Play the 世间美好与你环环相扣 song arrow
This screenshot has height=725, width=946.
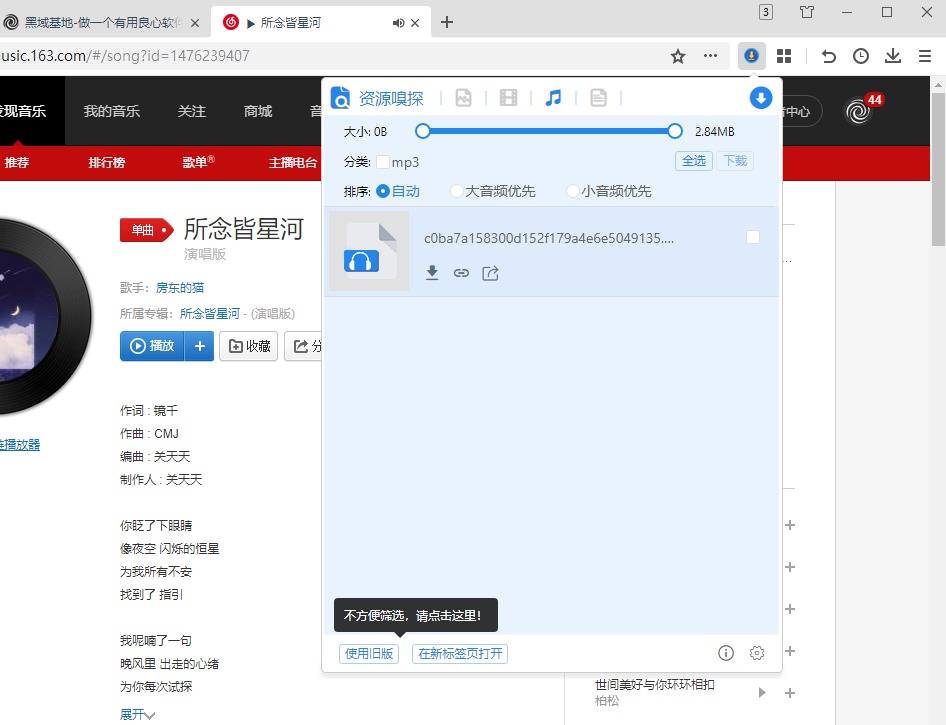pos(762,692)
